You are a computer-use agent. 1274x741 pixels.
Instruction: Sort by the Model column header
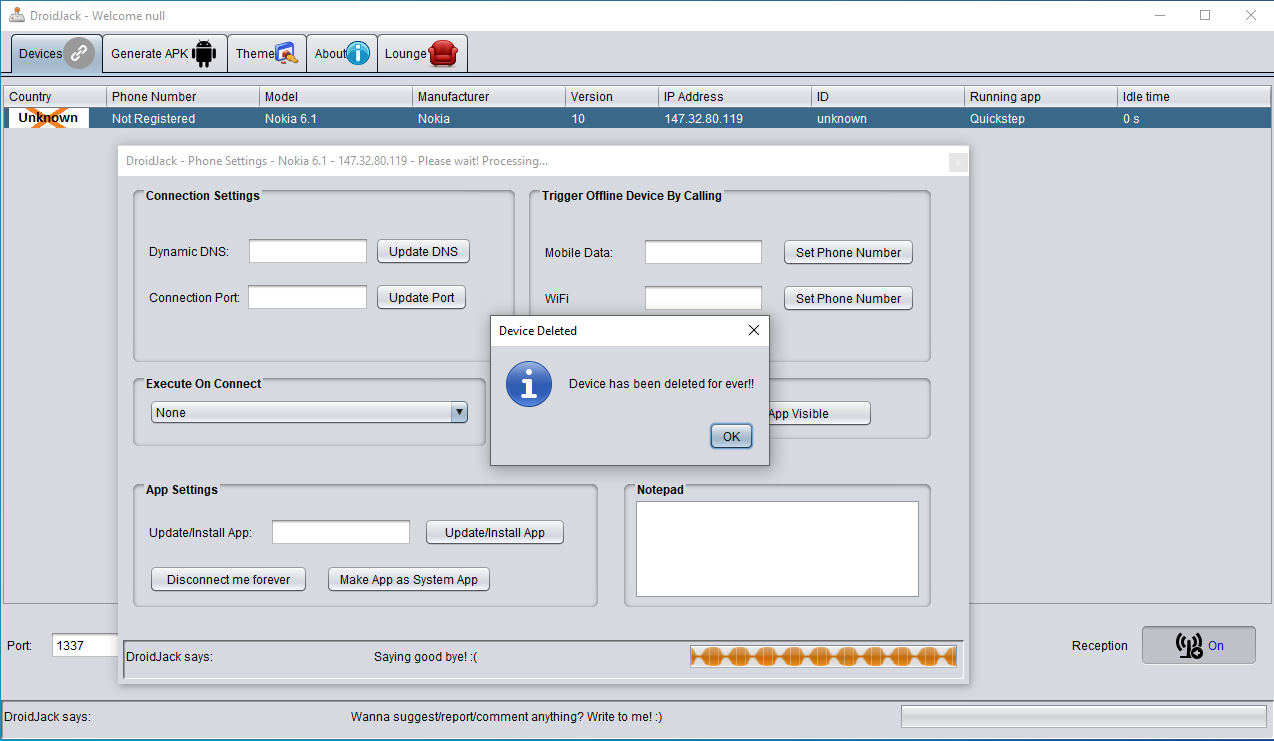[336, 97]
